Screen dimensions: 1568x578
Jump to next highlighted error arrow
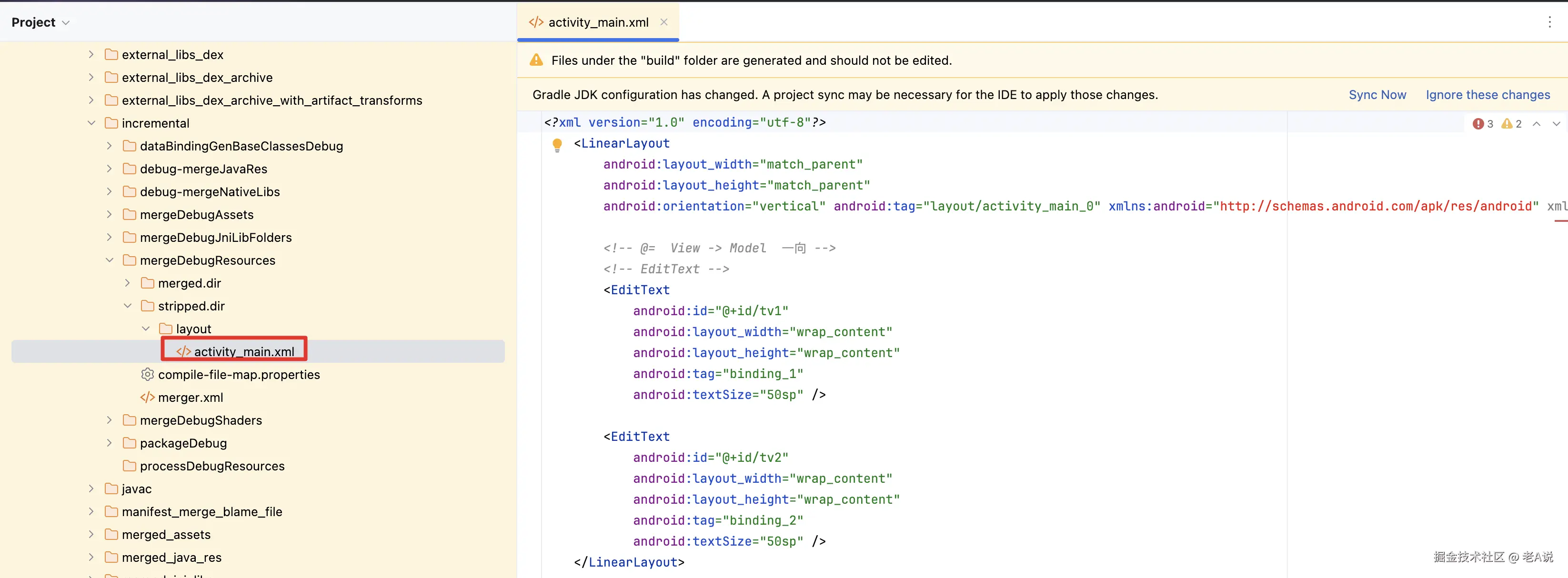point(1556,123)
